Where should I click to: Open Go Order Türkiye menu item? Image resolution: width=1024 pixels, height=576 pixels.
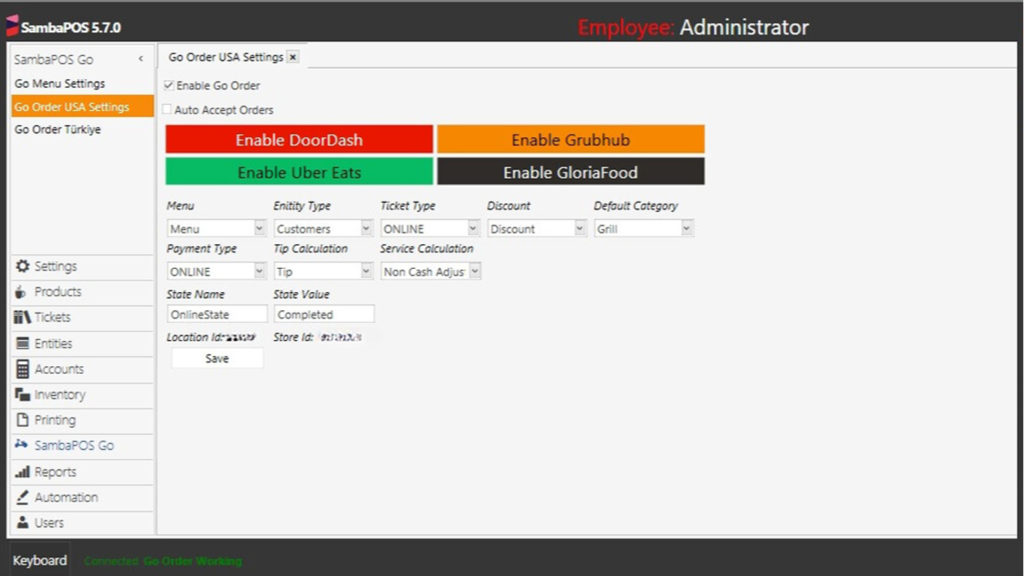58,130
